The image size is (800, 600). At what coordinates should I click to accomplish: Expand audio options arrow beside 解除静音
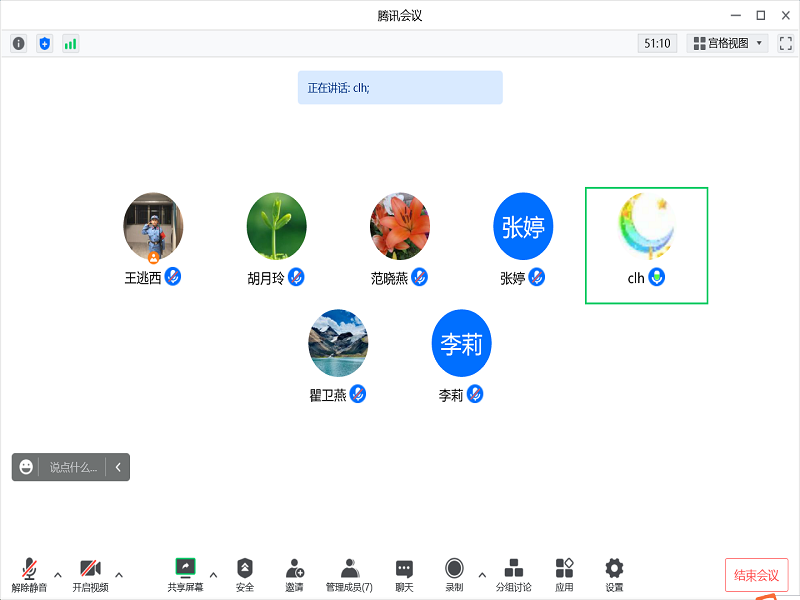pyautogui.click(x=57, y=574)
